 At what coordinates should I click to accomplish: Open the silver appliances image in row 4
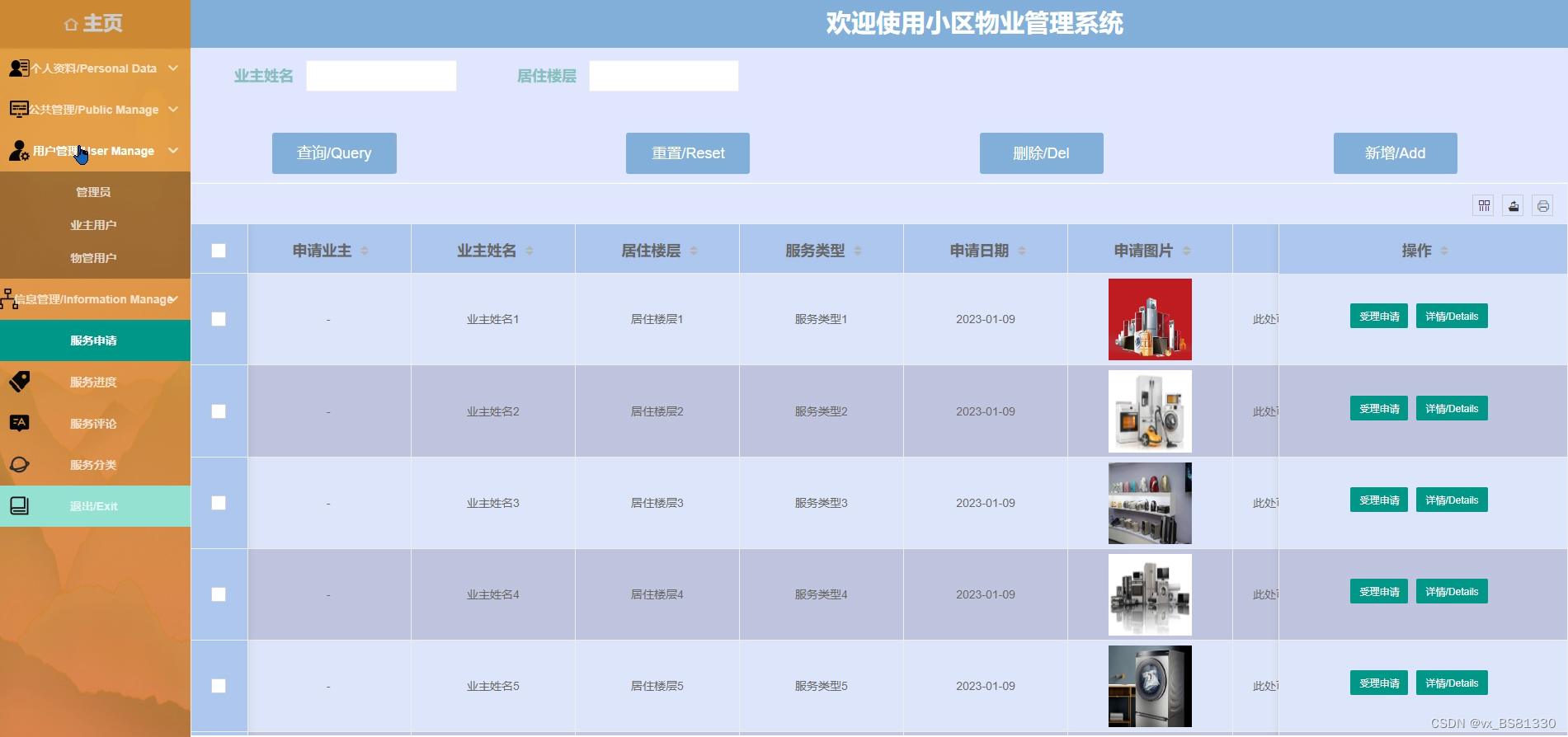click(x=1150, y=594)
